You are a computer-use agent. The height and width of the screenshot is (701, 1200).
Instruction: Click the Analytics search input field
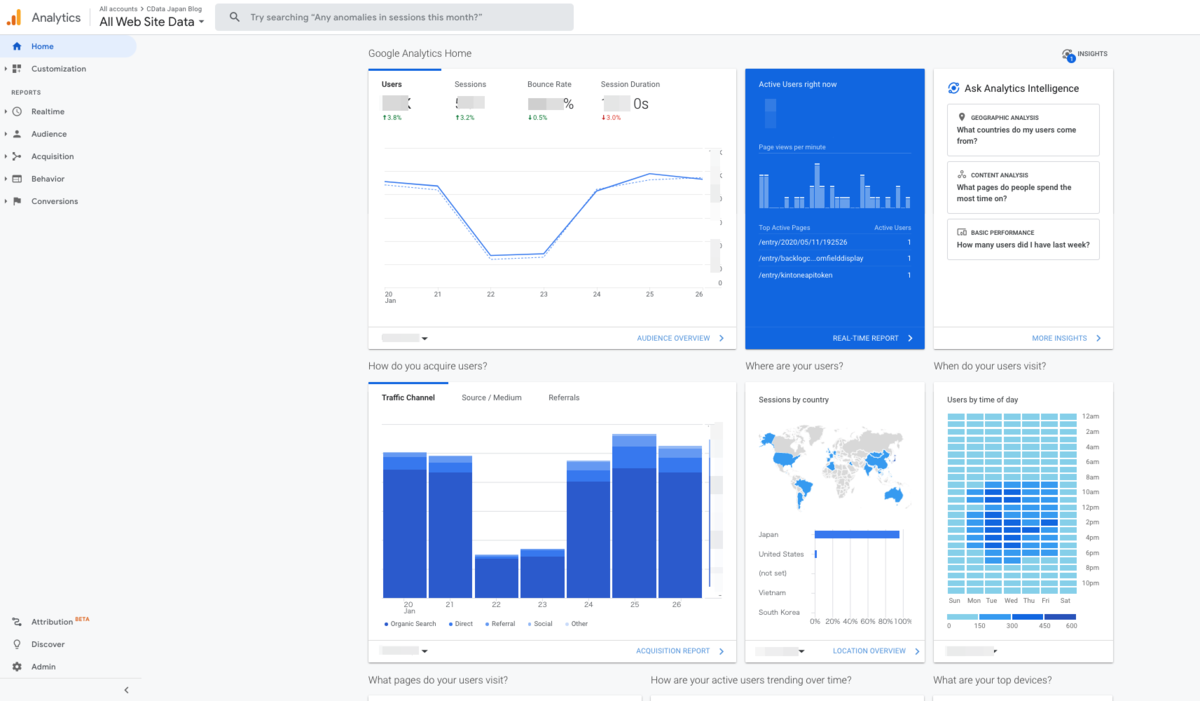tap(394, 18)
